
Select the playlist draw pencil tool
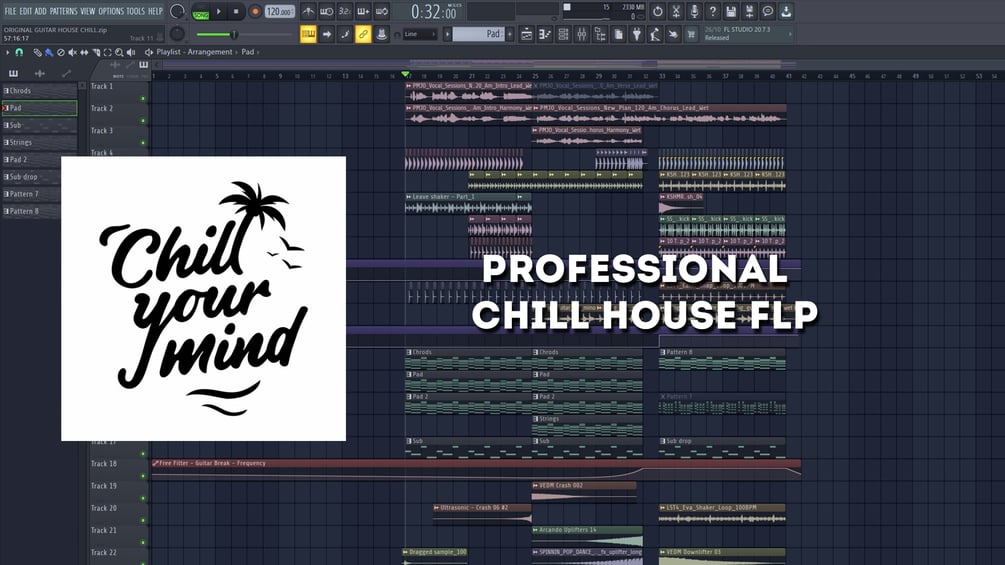pos(37,52)
